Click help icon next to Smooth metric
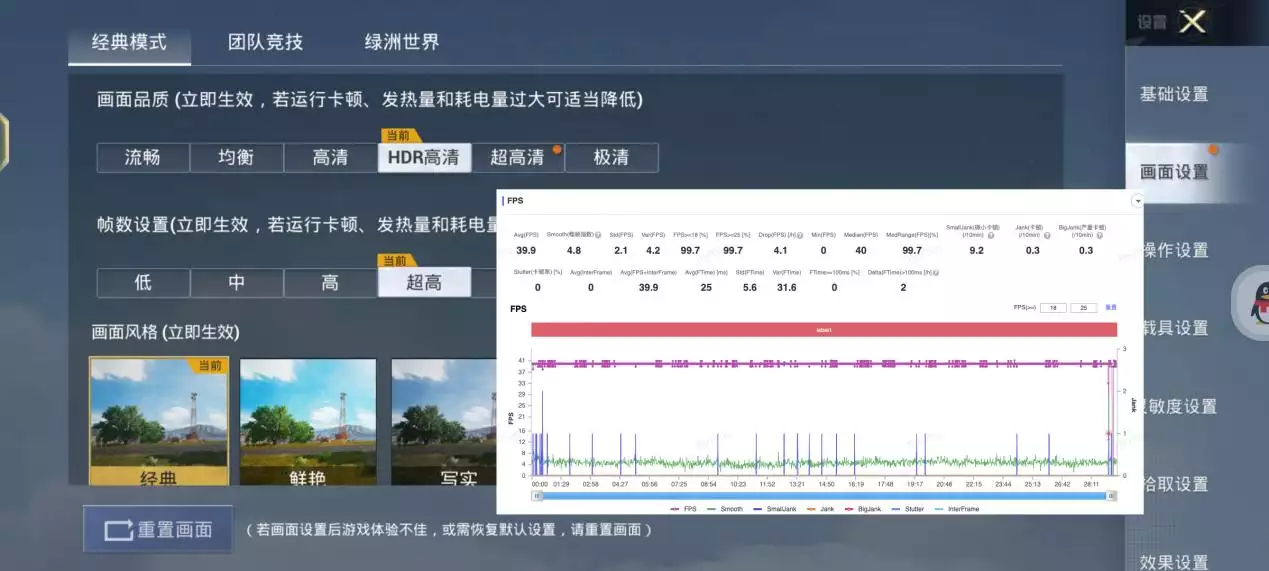 [597, 235]
